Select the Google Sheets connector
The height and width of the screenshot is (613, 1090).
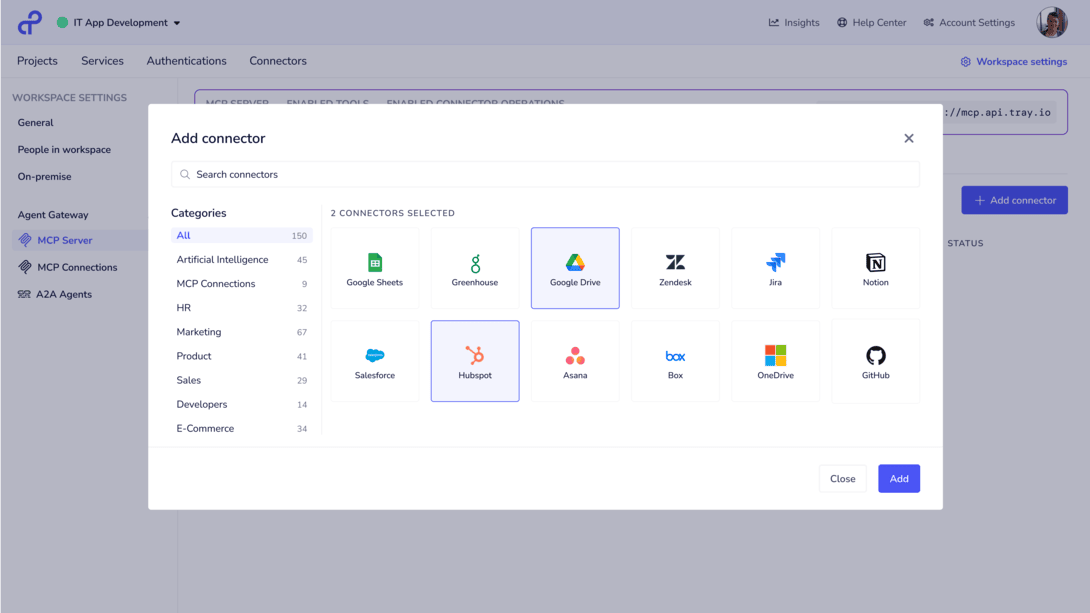(x=375, y=268)
